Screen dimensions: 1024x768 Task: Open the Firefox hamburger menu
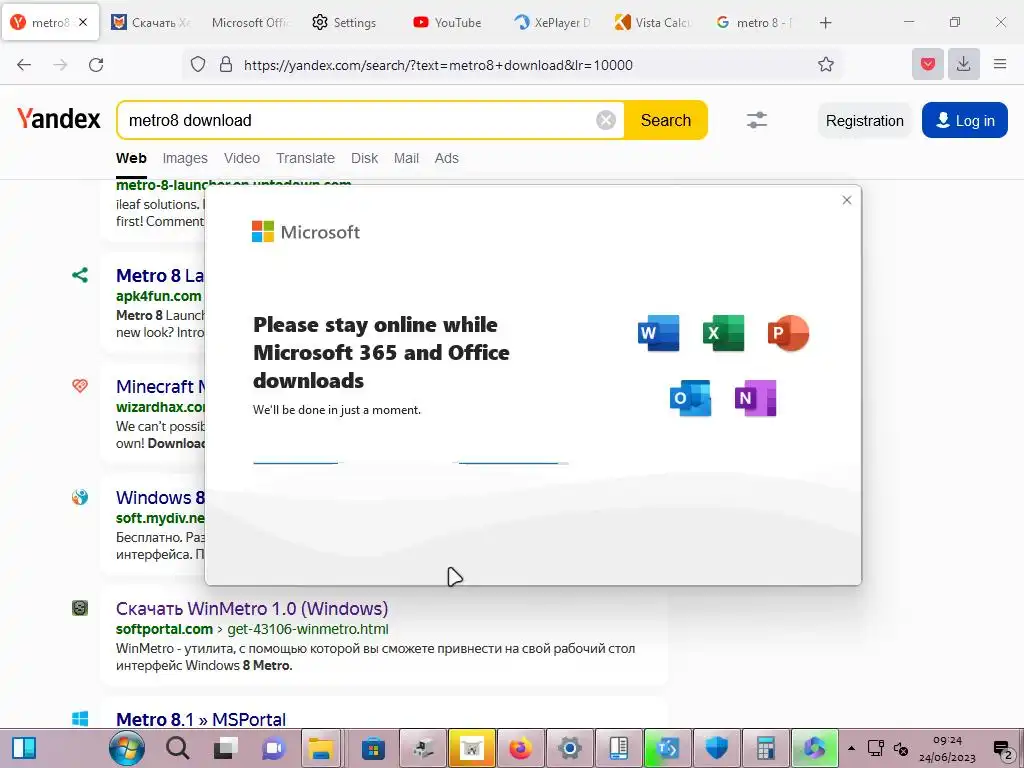[x=1000, y=64]
